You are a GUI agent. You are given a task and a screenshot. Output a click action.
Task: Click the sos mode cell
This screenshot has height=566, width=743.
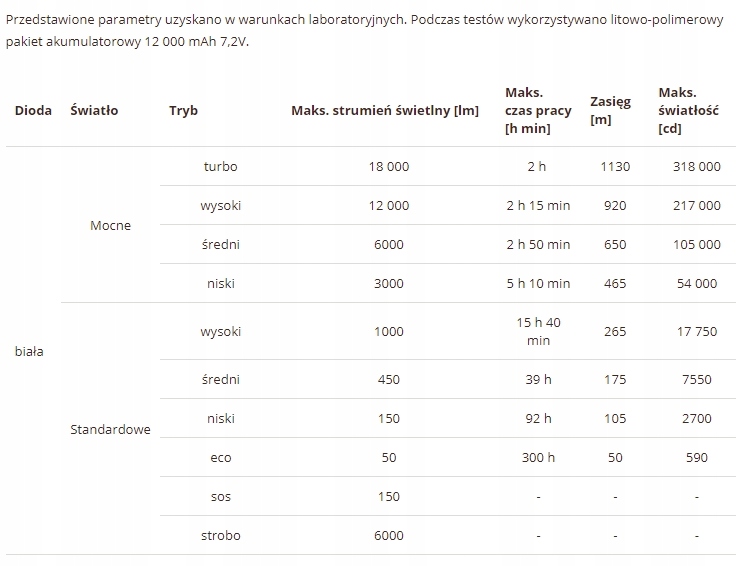coord(220,496)
